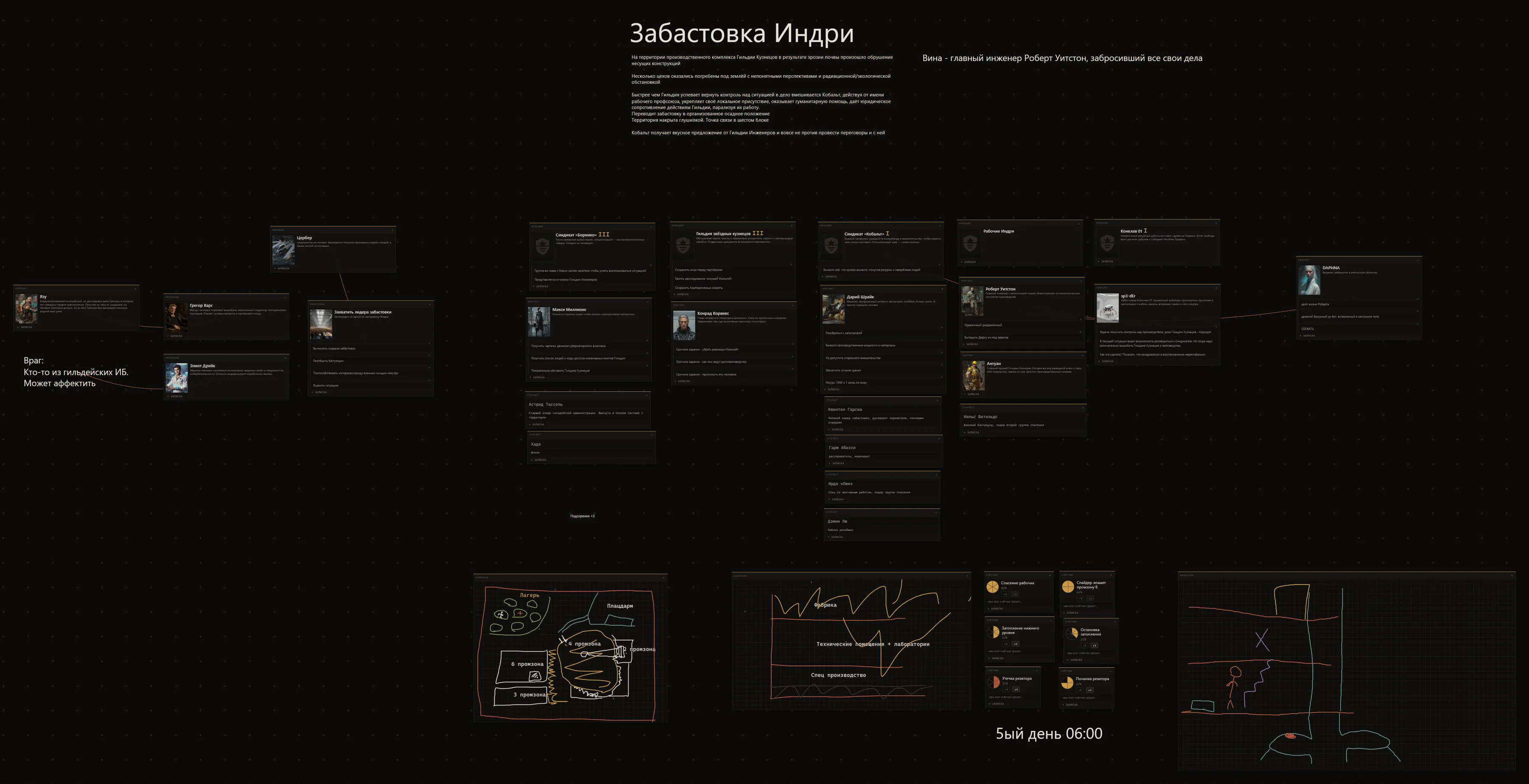Add a записка to Рабочие Индри card
Screen dimensions: 1529x784
(969, 262)
